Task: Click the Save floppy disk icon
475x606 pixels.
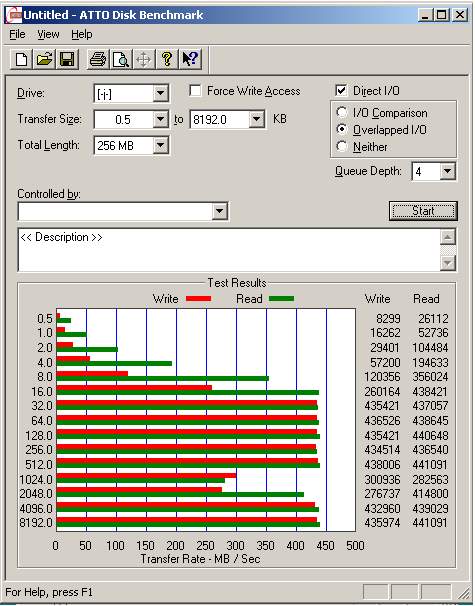Action: 67,60
